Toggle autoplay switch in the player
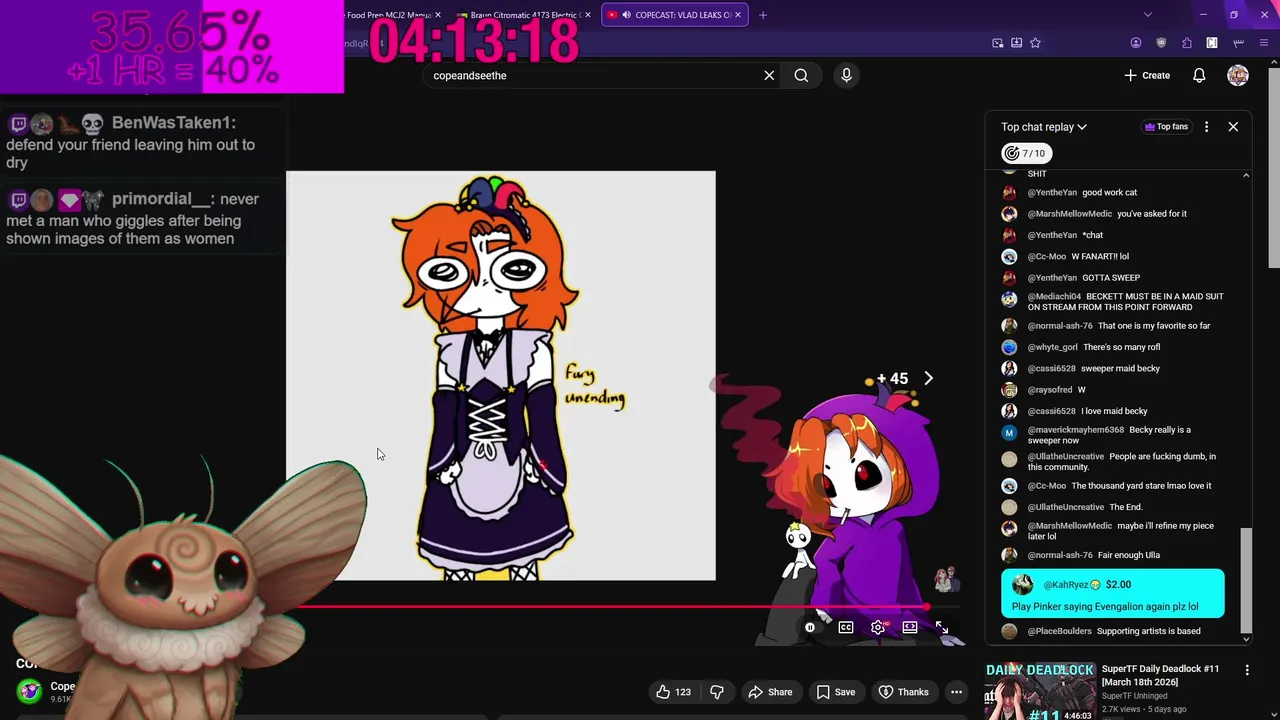 (x=813, y=627)
